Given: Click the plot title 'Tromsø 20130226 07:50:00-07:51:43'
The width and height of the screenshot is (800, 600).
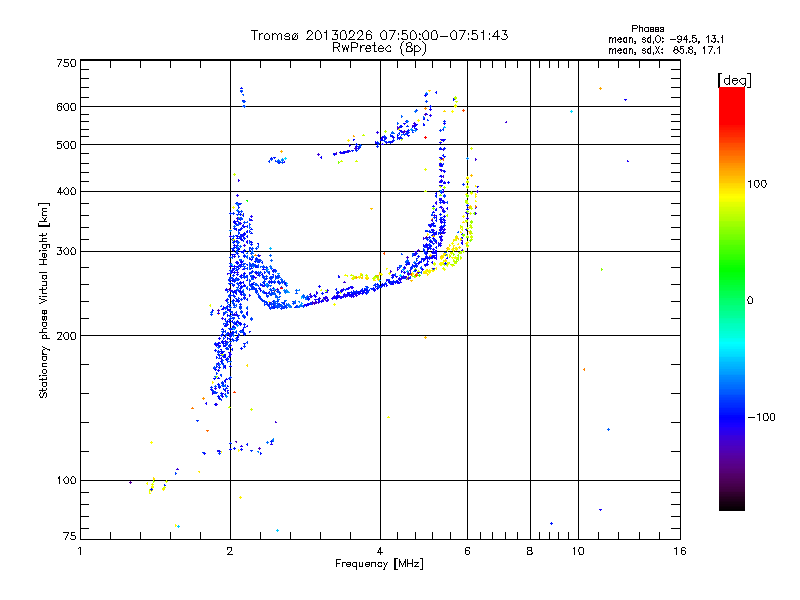Looking at the screenshot, I should [x=379, y=35].
